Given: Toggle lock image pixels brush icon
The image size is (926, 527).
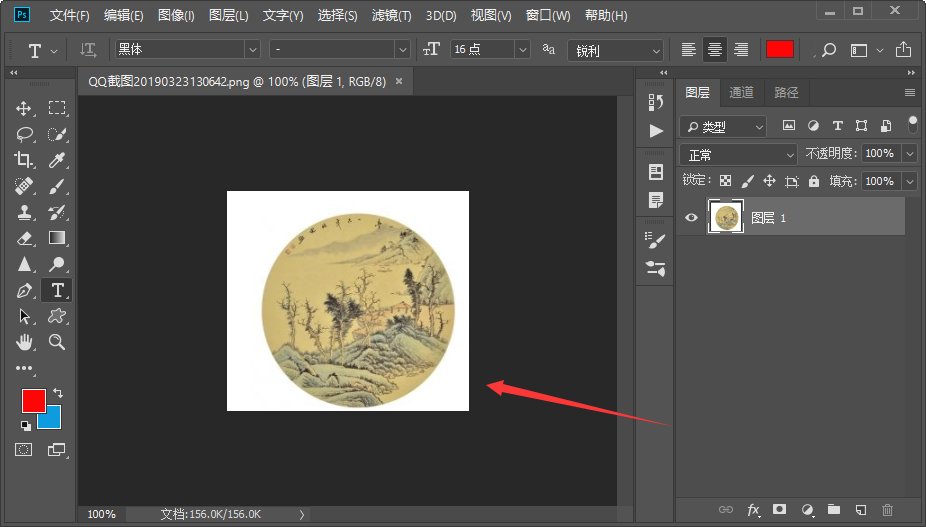Looking at the screenshot, I should pyautogui.click(x=747, y=181).
